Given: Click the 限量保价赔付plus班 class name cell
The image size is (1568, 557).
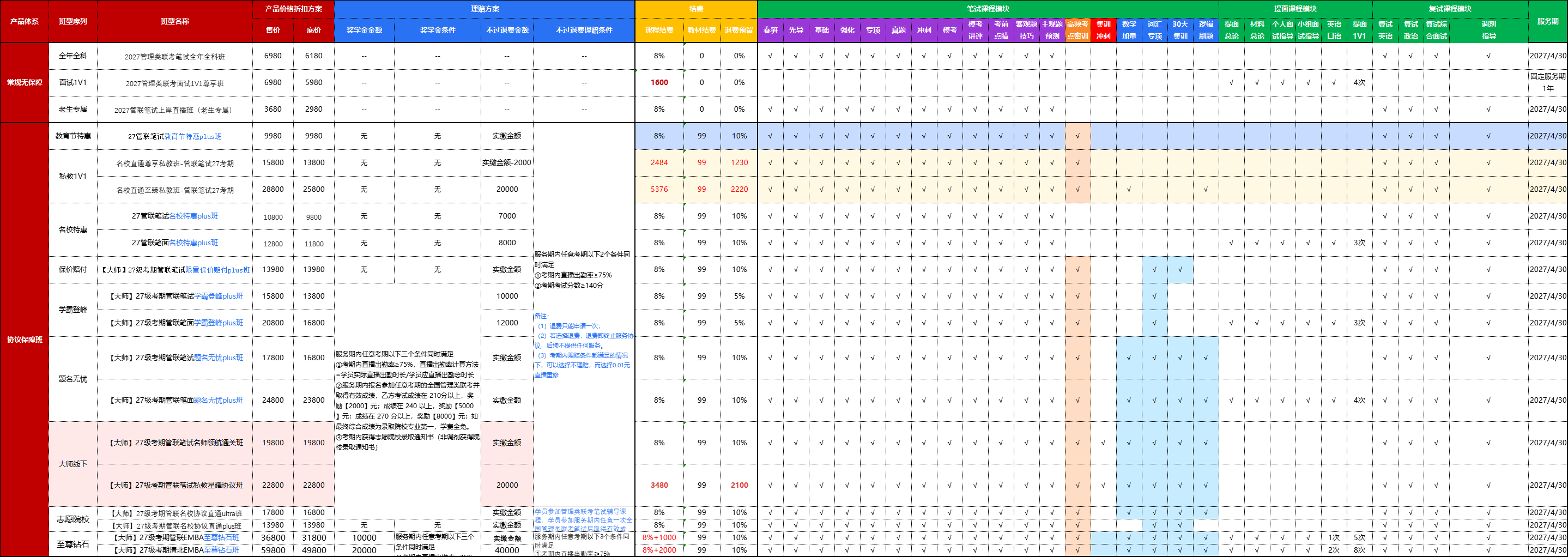Looking at the screenshot, I should (175, 270).
